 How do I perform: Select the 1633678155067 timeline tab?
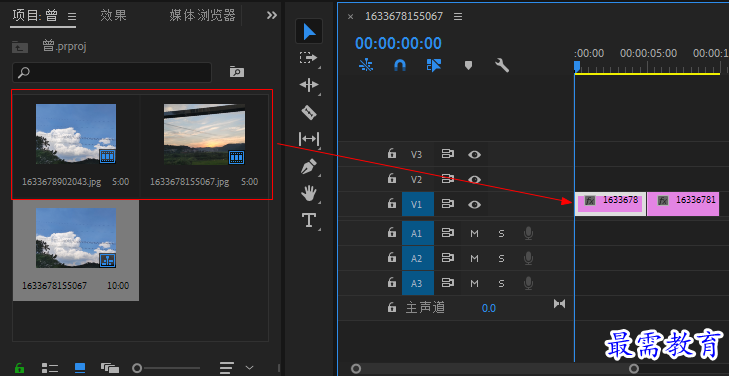click(x=404, y=16)
